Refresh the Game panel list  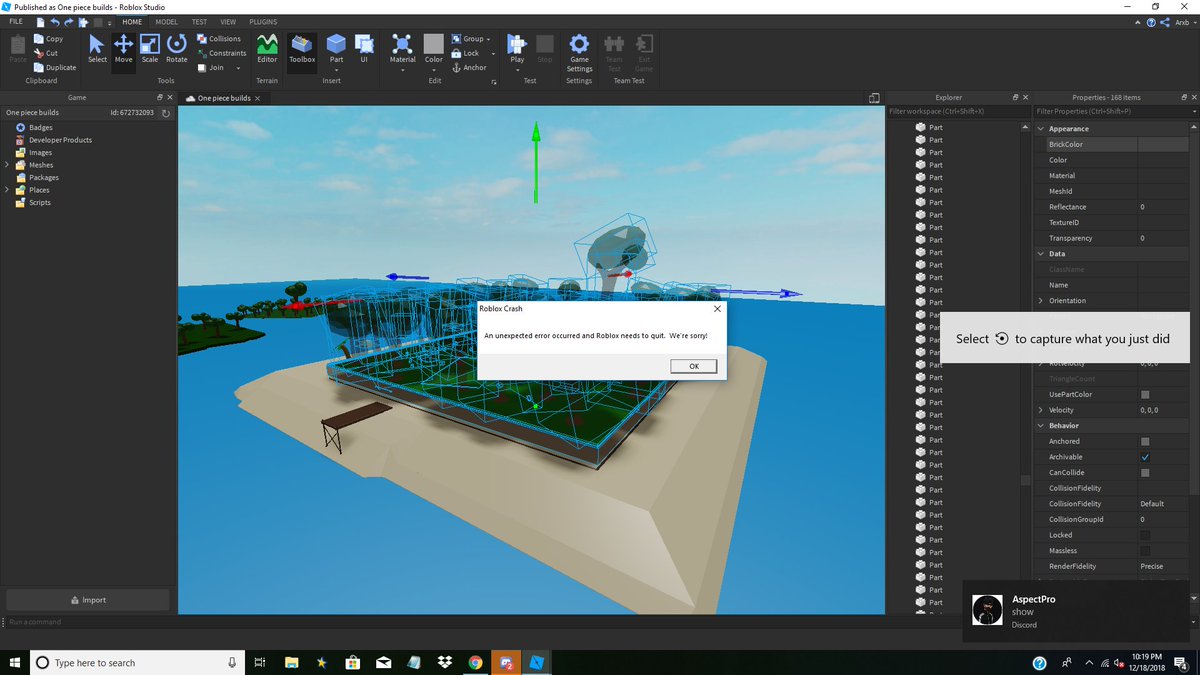point(166,113)
